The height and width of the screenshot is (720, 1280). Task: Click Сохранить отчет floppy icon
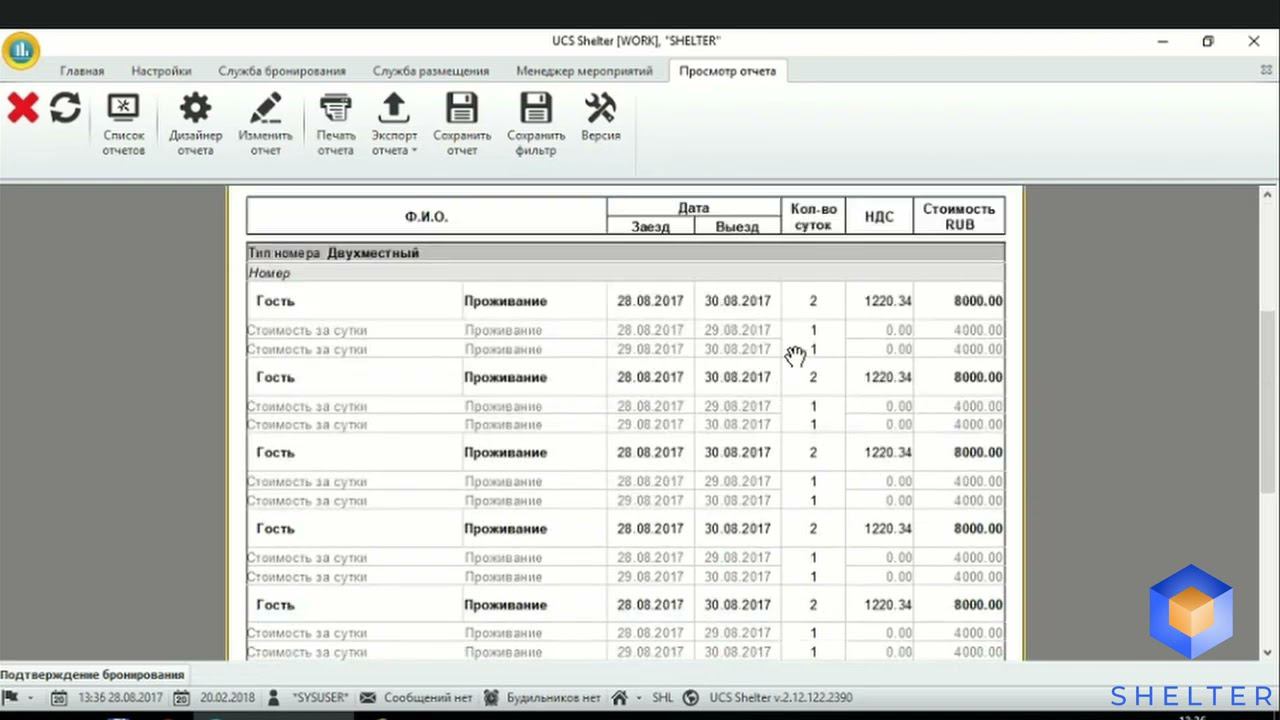(462, 124)
